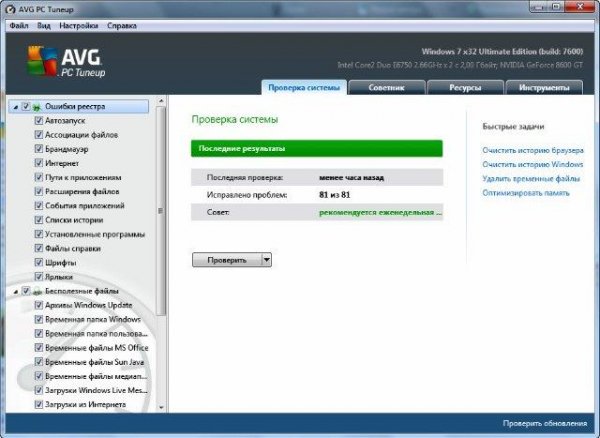Toggle the Установленные программы checkbox
Viewport: 600px width, 438px height.
(x=38, y=234)
